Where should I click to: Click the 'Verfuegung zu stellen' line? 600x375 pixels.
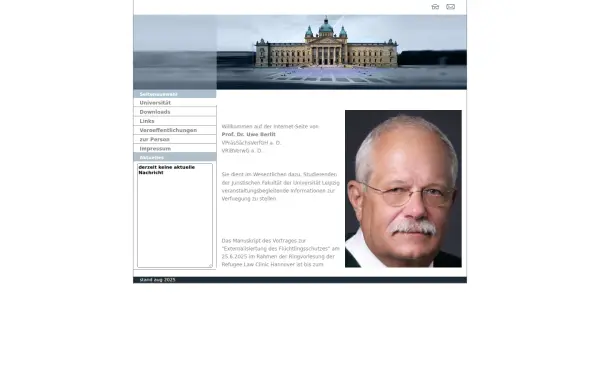(249, 199)
